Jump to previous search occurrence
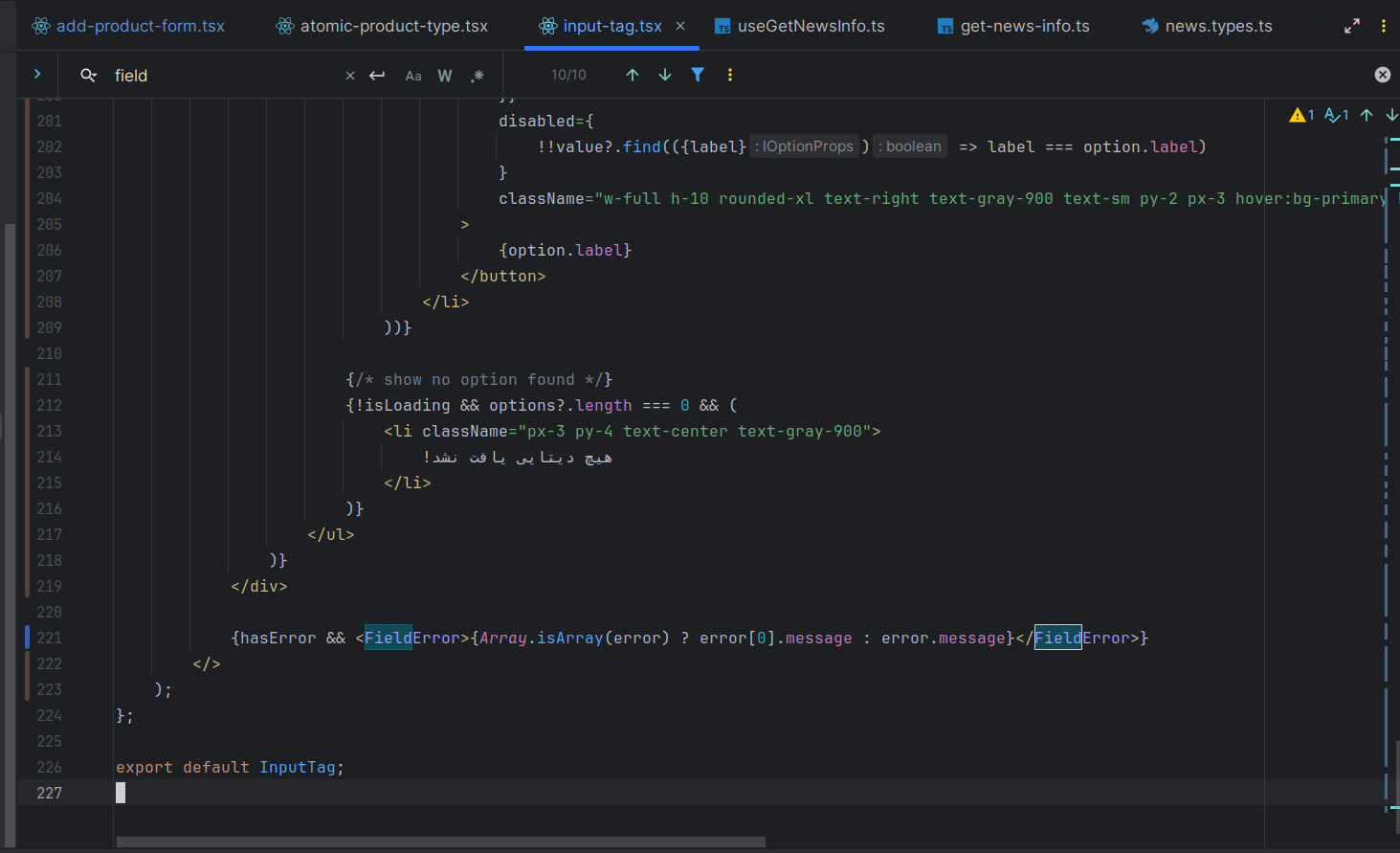 point(633,75)
